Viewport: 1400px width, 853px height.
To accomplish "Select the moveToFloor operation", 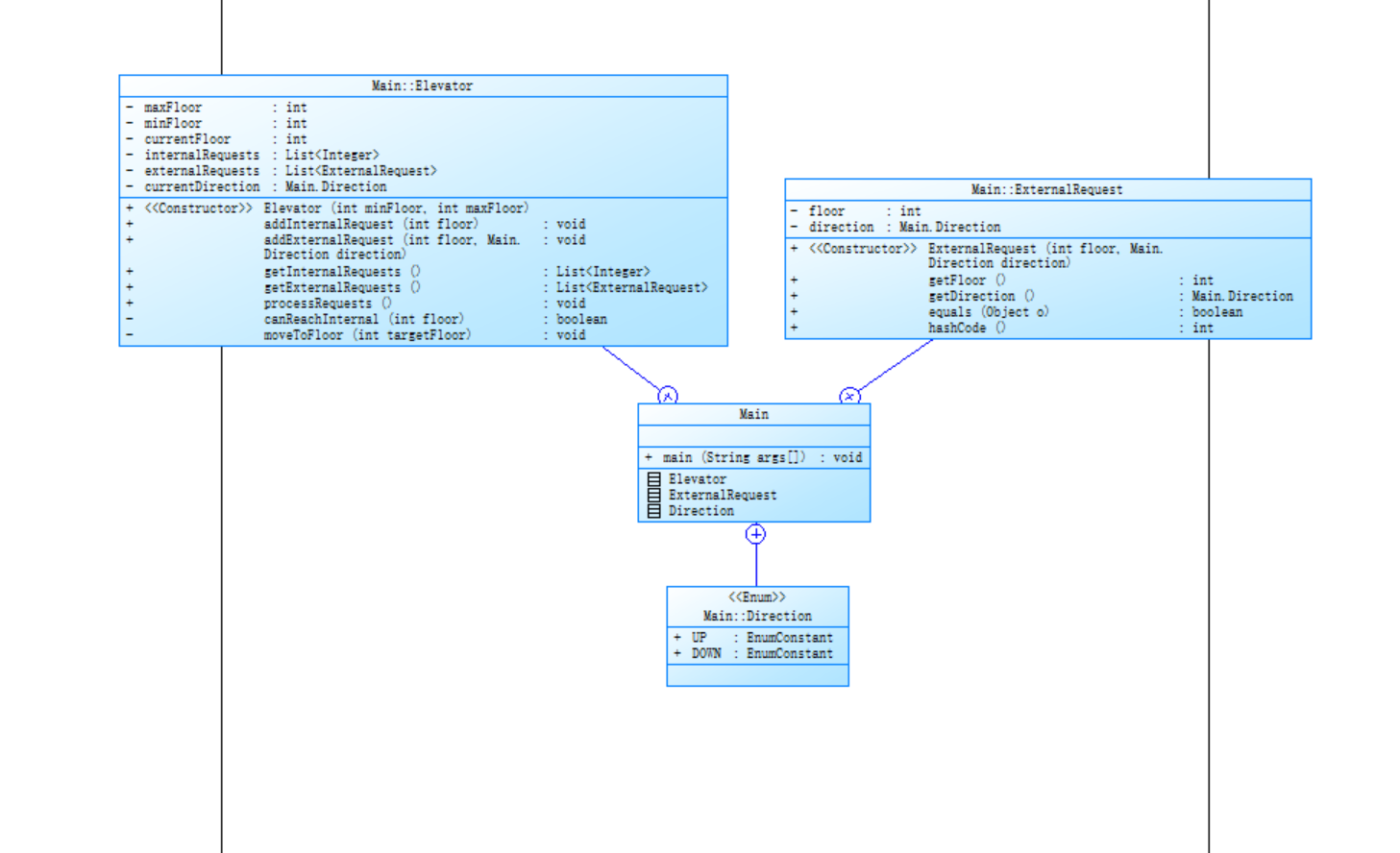I will (x=356, y=335).
